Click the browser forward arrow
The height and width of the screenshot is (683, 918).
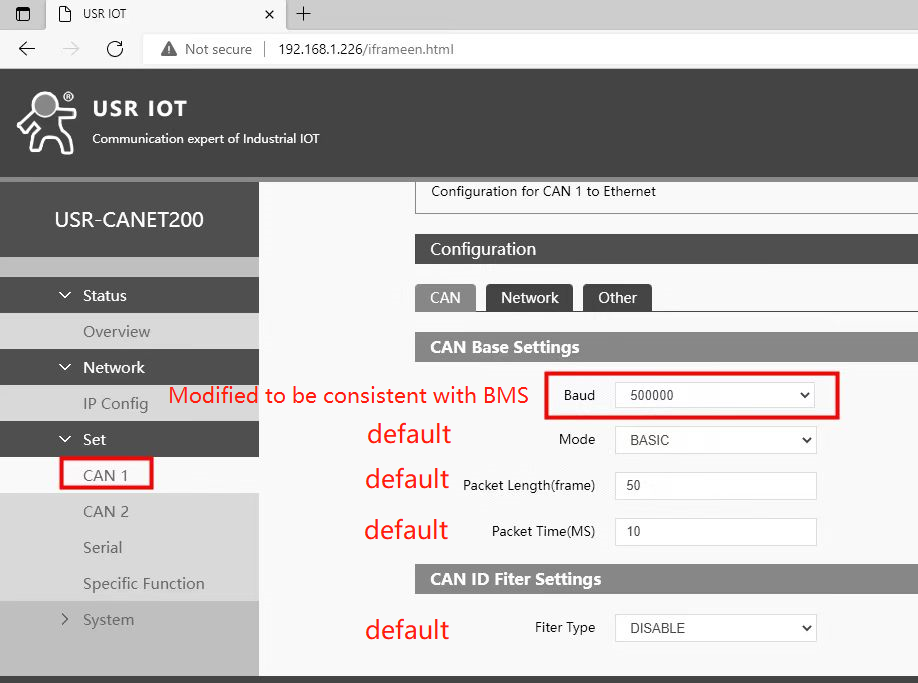[x=71, y=49]
